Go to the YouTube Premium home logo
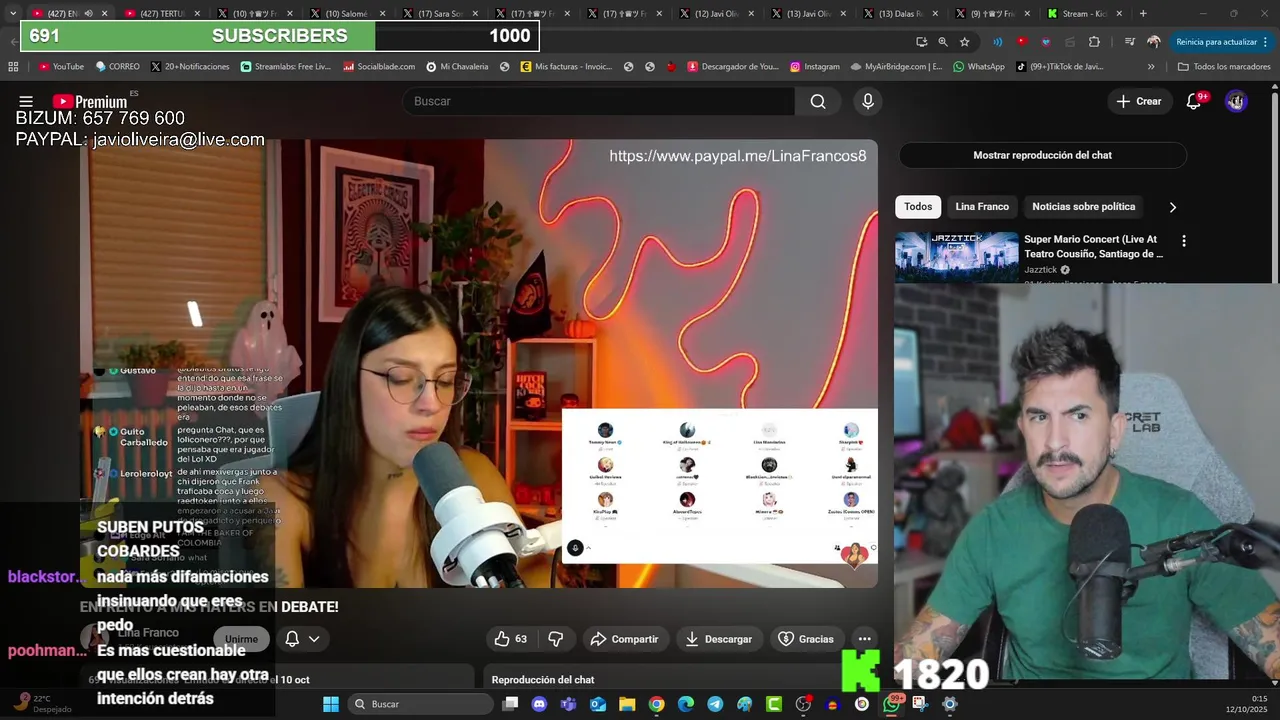Viewport: 1280px width, 720px height. pos(90,101)
